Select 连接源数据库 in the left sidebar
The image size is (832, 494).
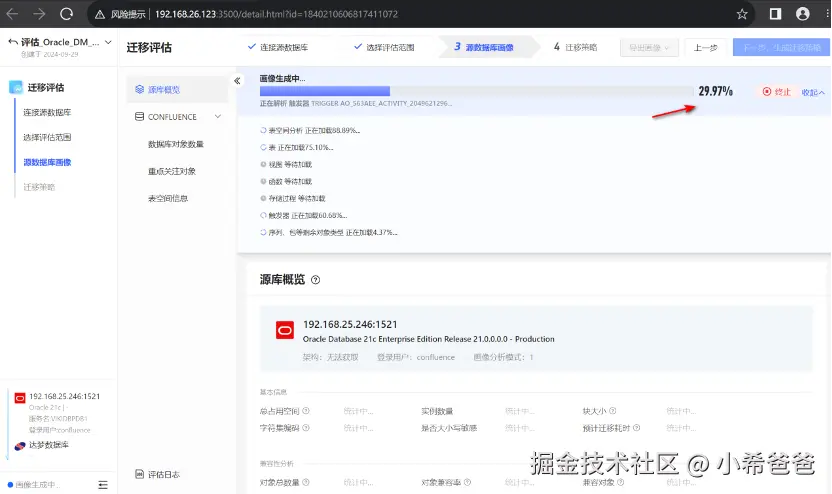click(x=47, y=112)
